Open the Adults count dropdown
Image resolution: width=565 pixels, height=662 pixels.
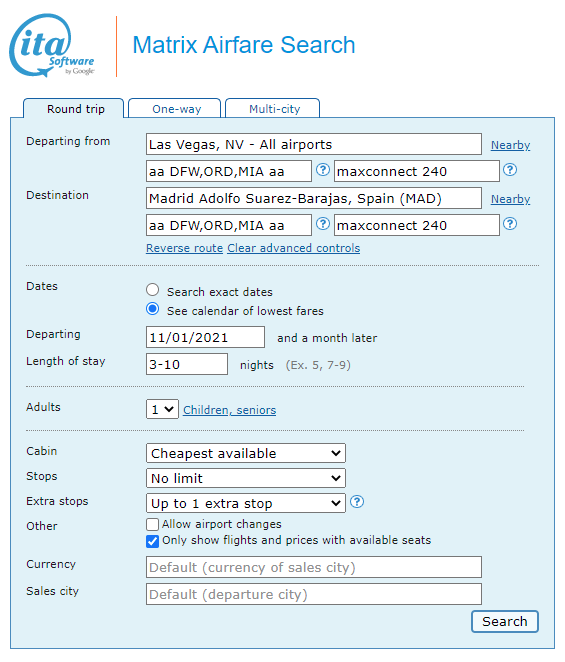pyautogui.click(x=163, y=409)
